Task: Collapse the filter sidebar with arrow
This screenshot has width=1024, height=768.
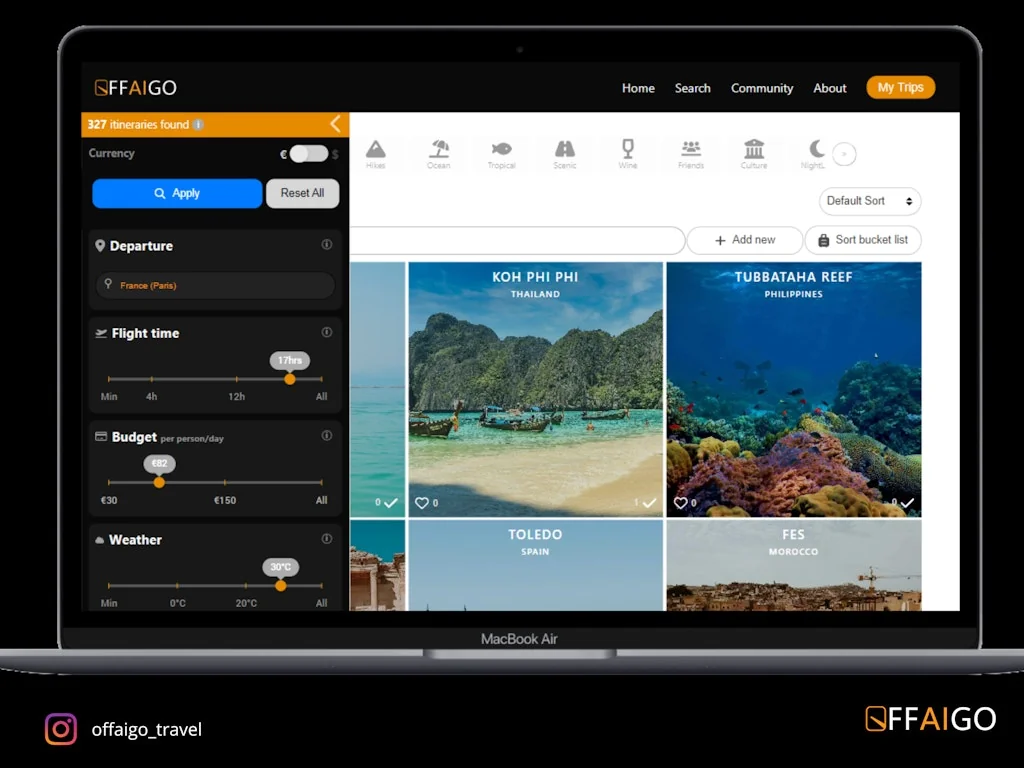Action: [x=335, y=124]
